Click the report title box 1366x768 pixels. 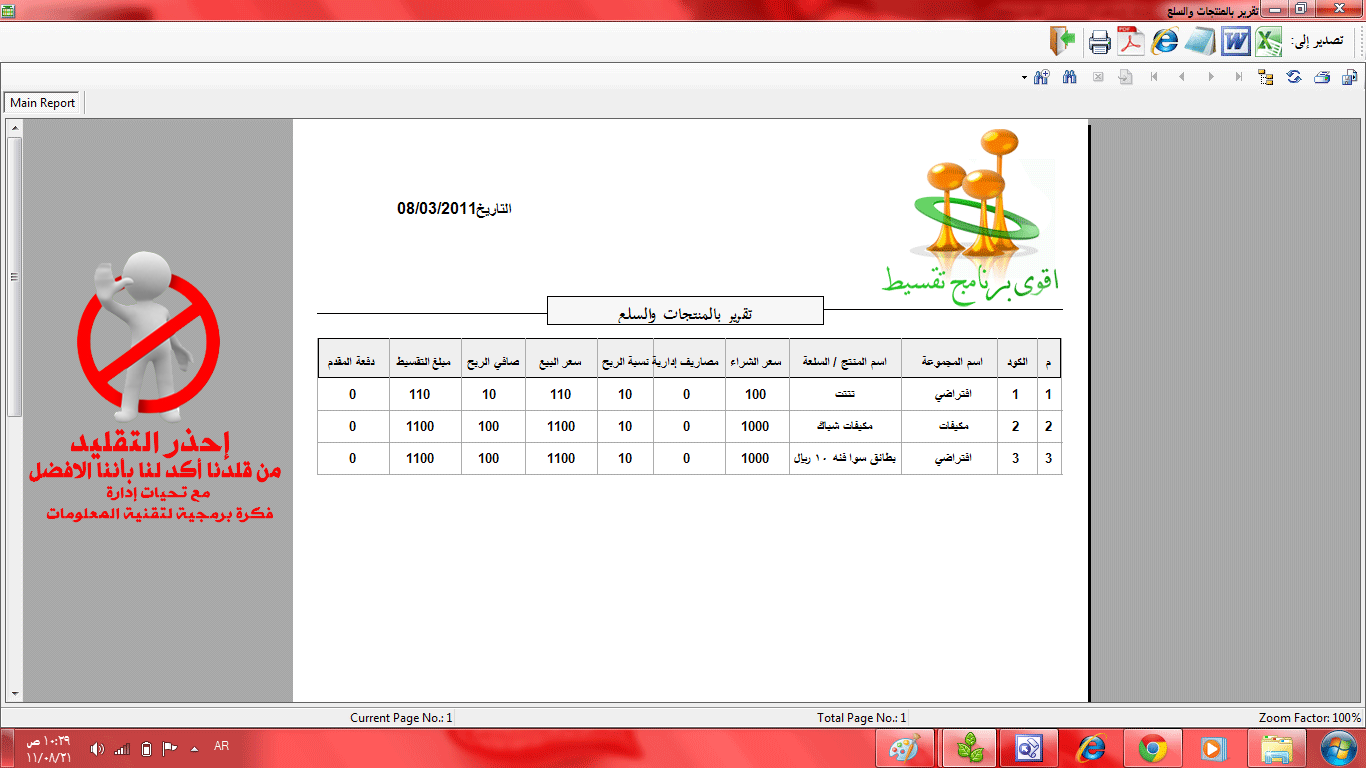coord(685,311)
